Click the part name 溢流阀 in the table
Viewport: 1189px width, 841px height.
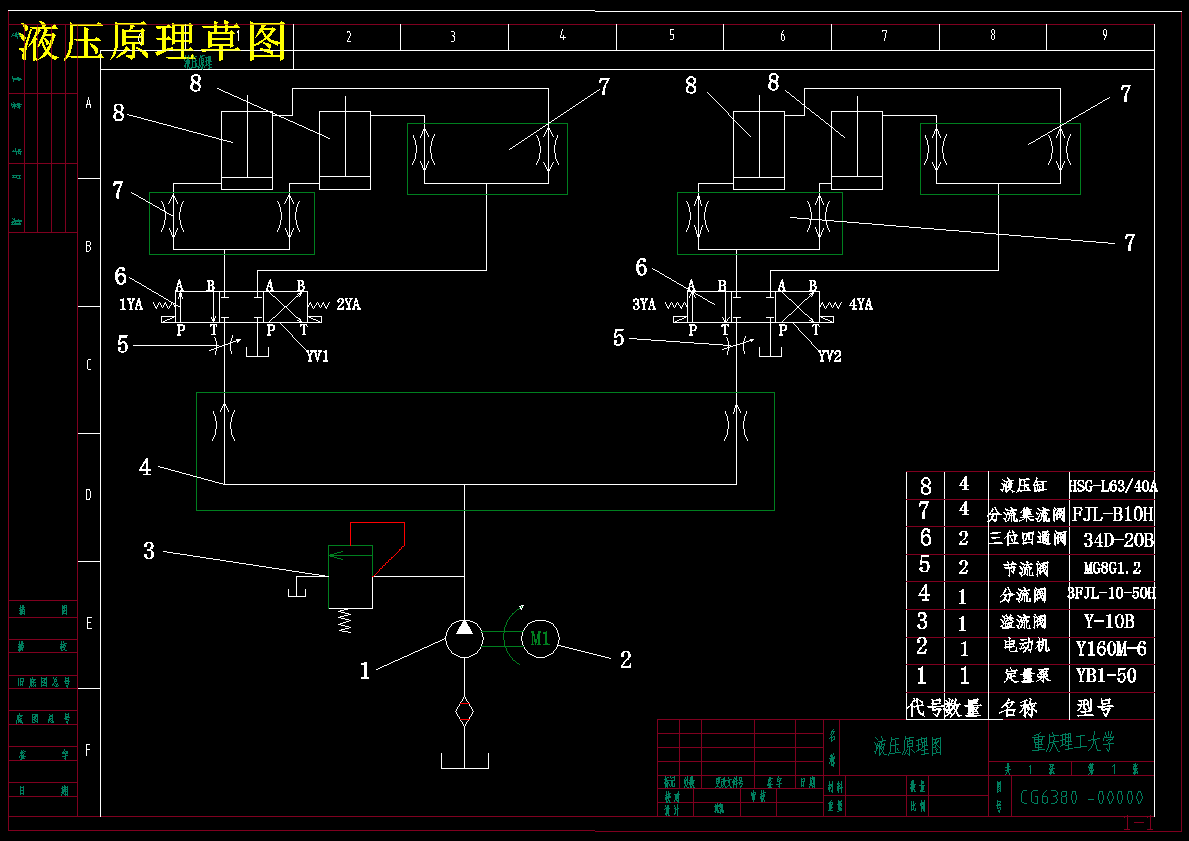pos(1023,623)
